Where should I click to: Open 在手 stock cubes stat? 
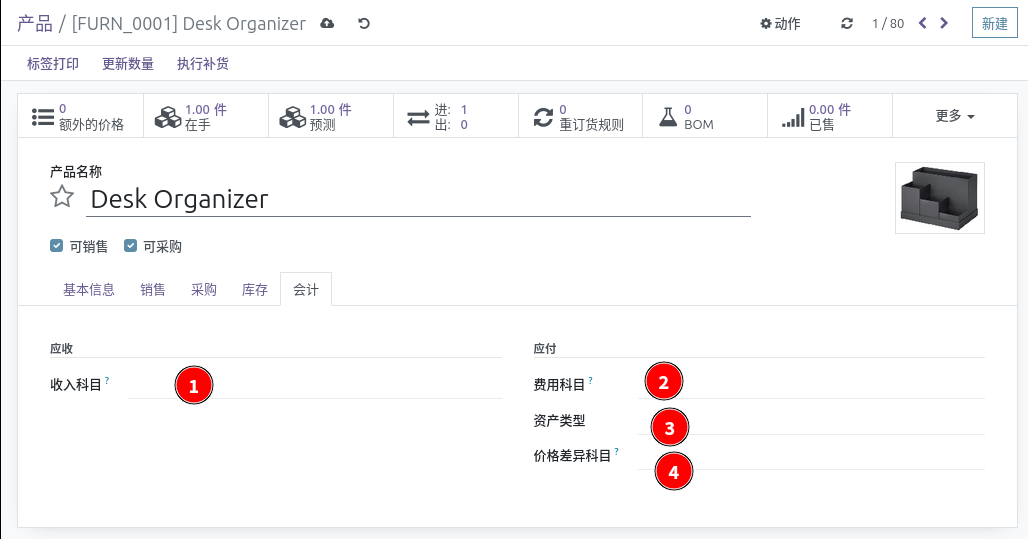(x=206, y=116)
